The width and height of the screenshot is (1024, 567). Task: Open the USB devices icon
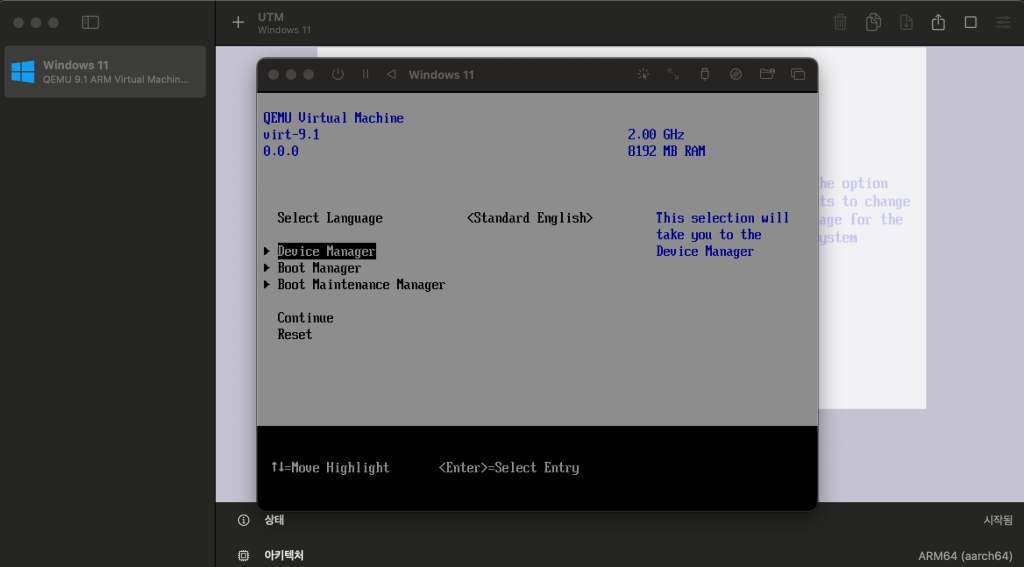pos(705,74)
